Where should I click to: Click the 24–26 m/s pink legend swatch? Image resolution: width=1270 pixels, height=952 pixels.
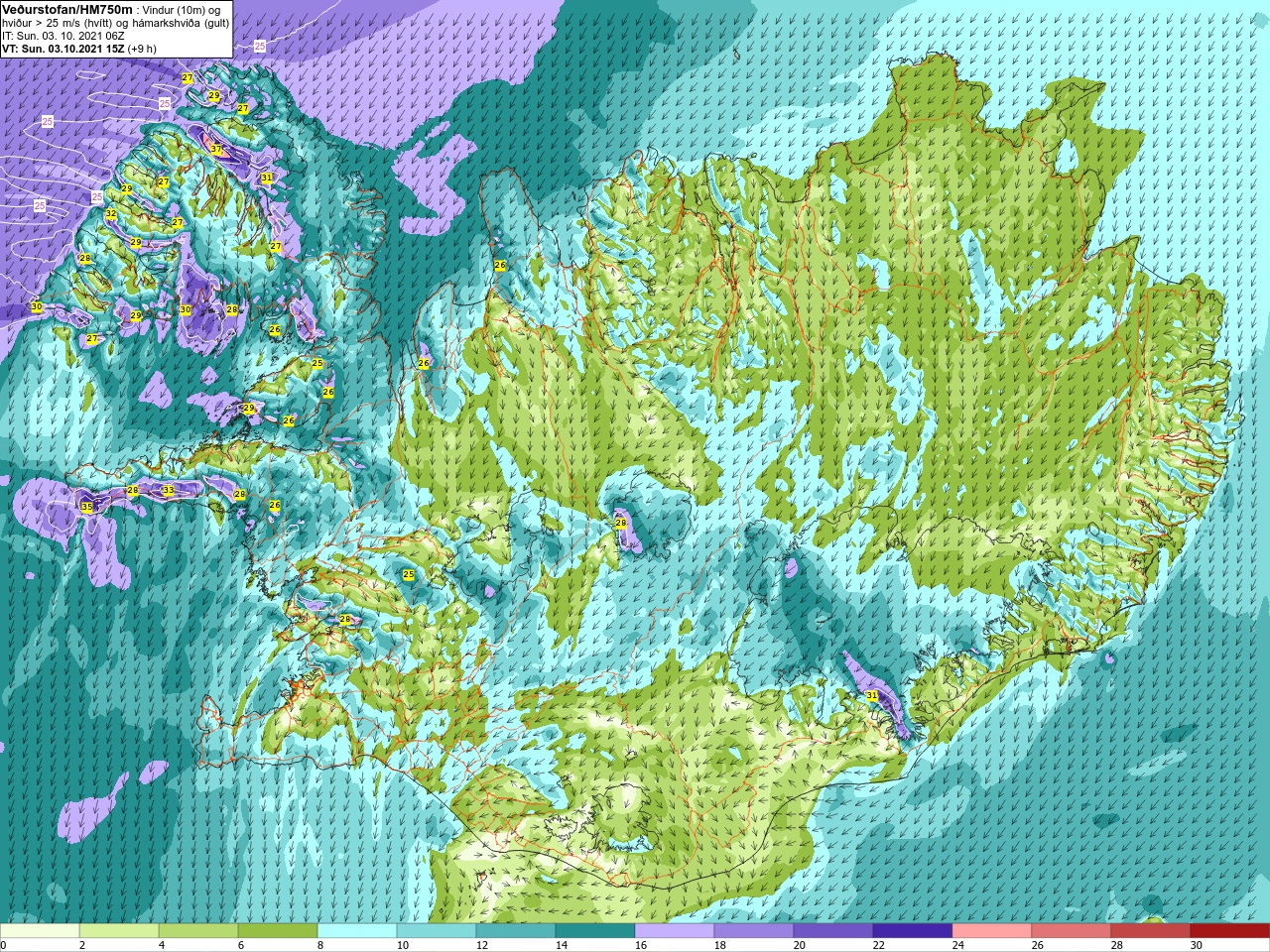992,931
